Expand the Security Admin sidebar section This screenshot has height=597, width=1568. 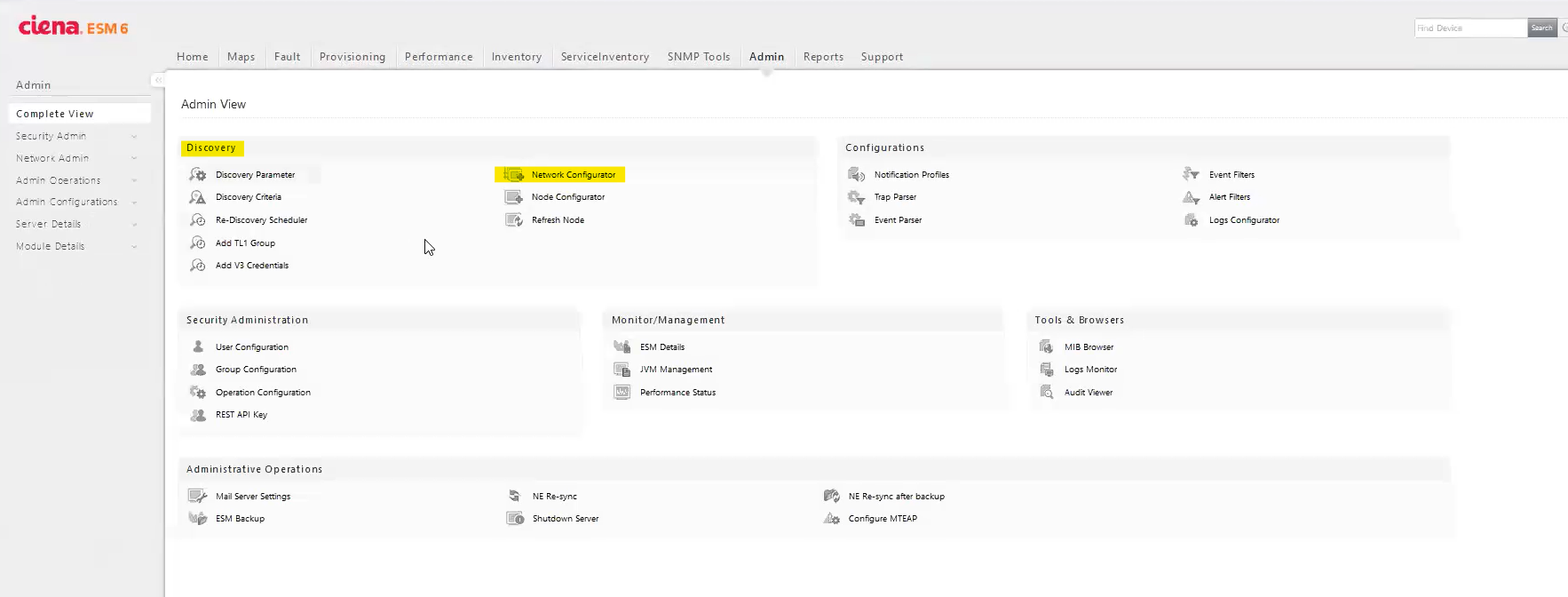pos(134,136)
